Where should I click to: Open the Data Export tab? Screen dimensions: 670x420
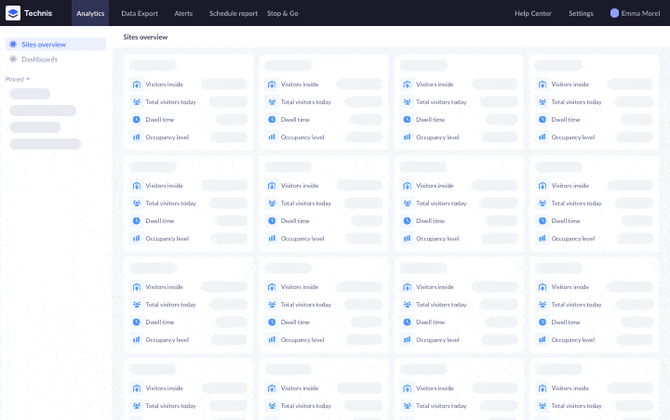tap(140, 13)
